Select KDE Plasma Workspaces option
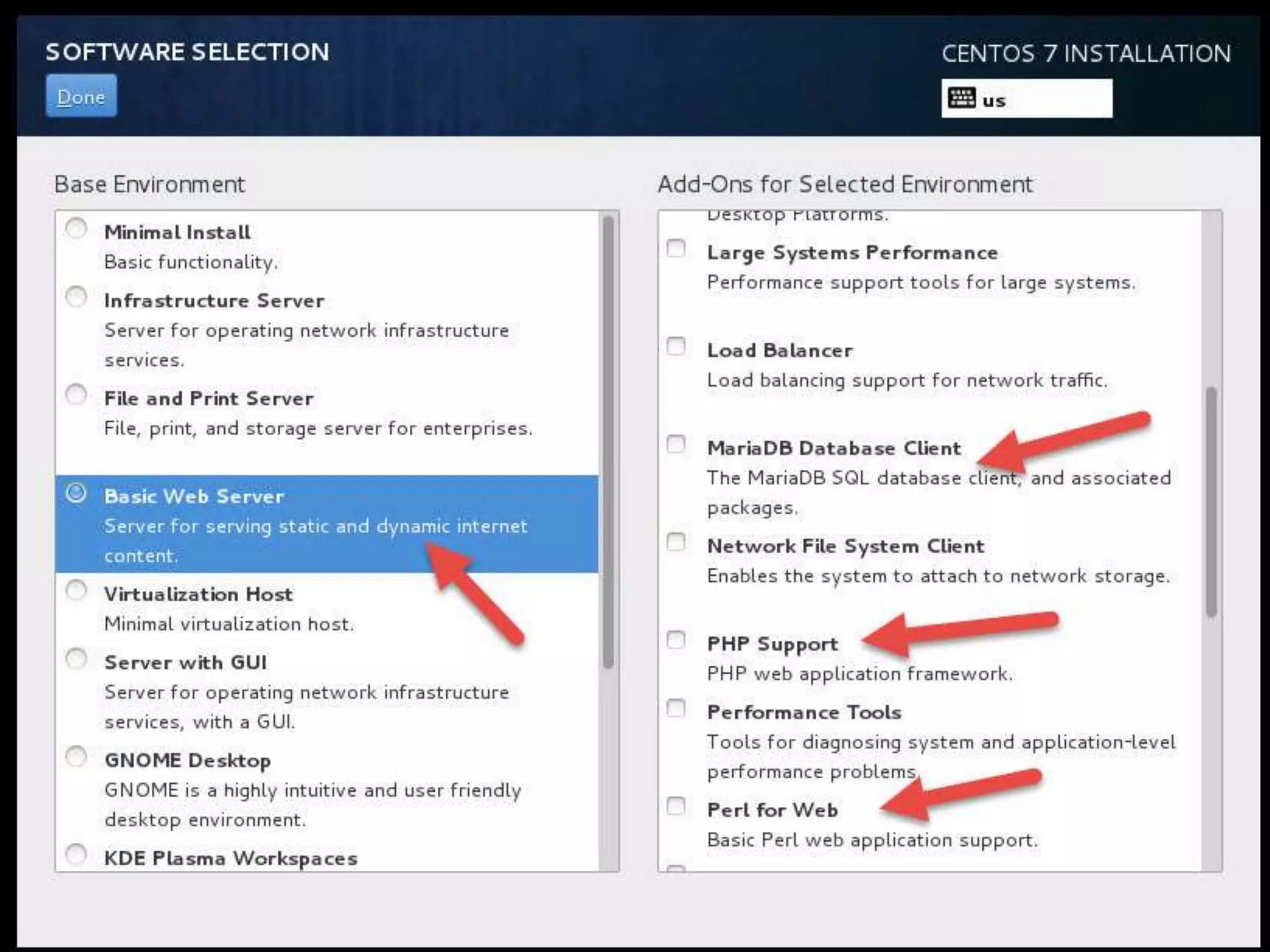Image resolution: width=1270 pixels, height=952 pixels. [x=76, y=855]
